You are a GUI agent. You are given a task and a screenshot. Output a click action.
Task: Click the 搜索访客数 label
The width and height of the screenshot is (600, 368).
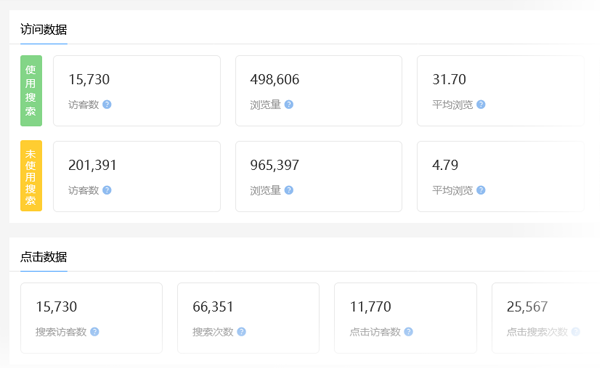61,332
